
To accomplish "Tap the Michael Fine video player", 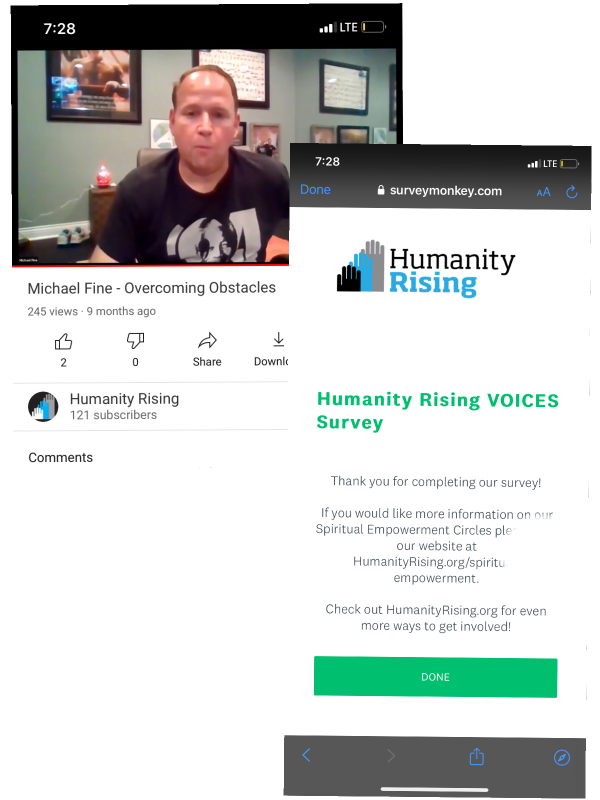I will click(x=153, y=156).
